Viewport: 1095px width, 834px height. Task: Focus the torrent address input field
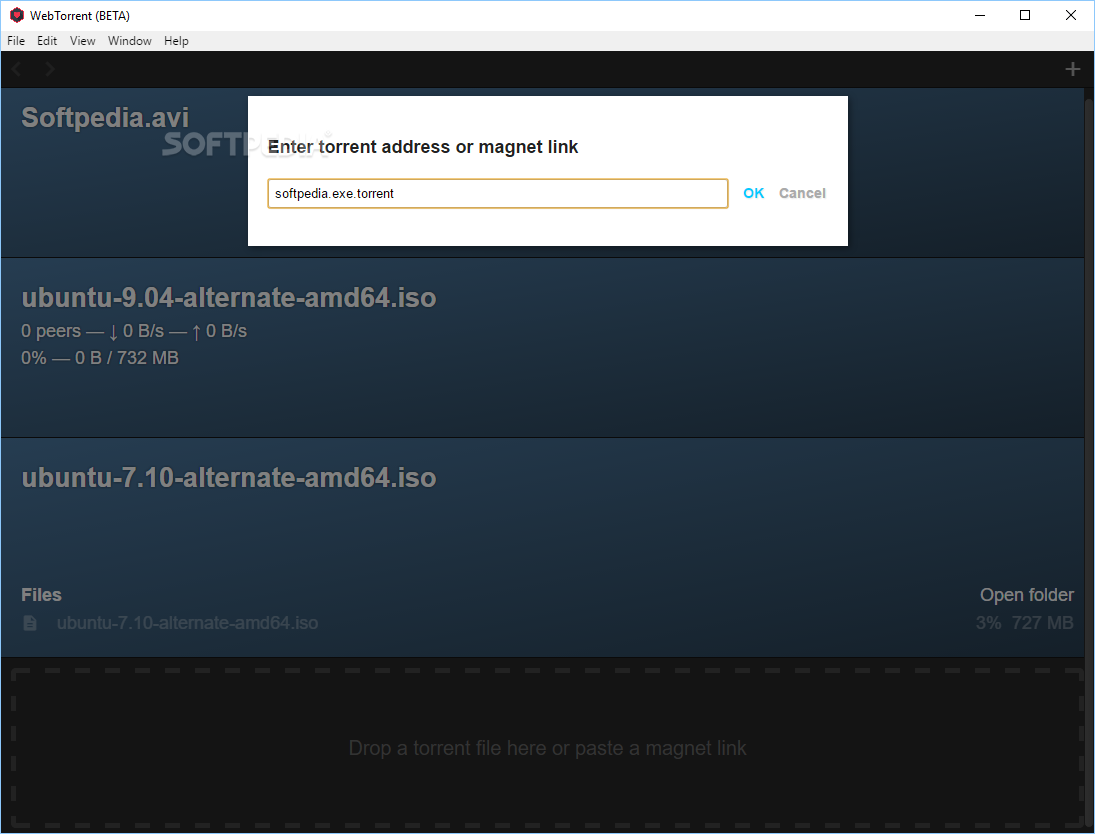tap(498, 193)
